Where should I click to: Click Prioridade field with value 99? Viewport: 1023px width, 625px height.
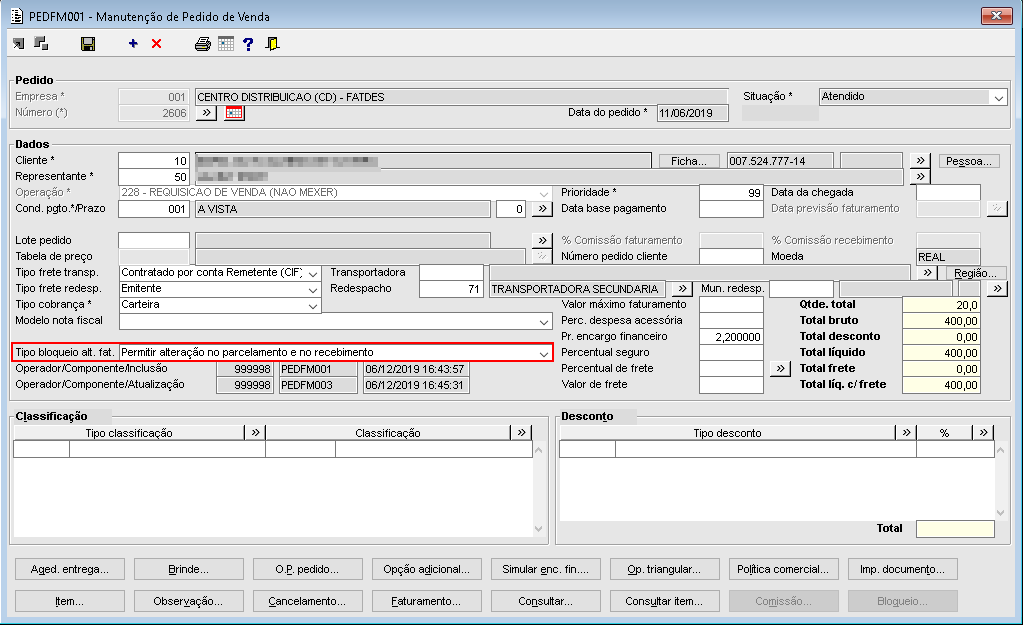click(x=731, y=193)
